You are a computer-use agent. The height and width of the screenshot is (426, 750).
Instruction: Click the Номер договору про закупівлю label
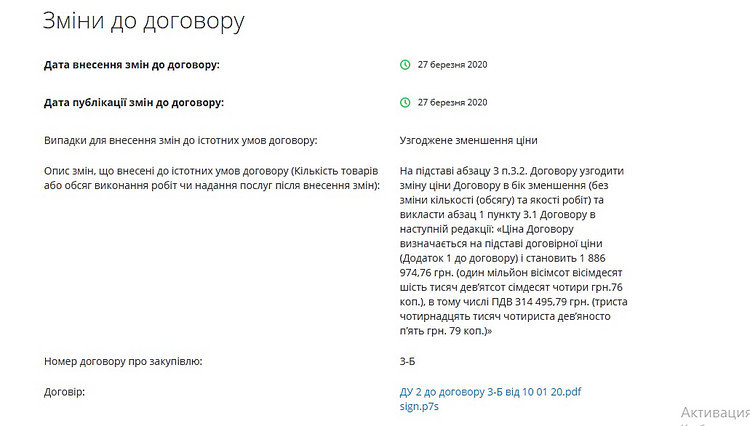(x=123, y=361)
